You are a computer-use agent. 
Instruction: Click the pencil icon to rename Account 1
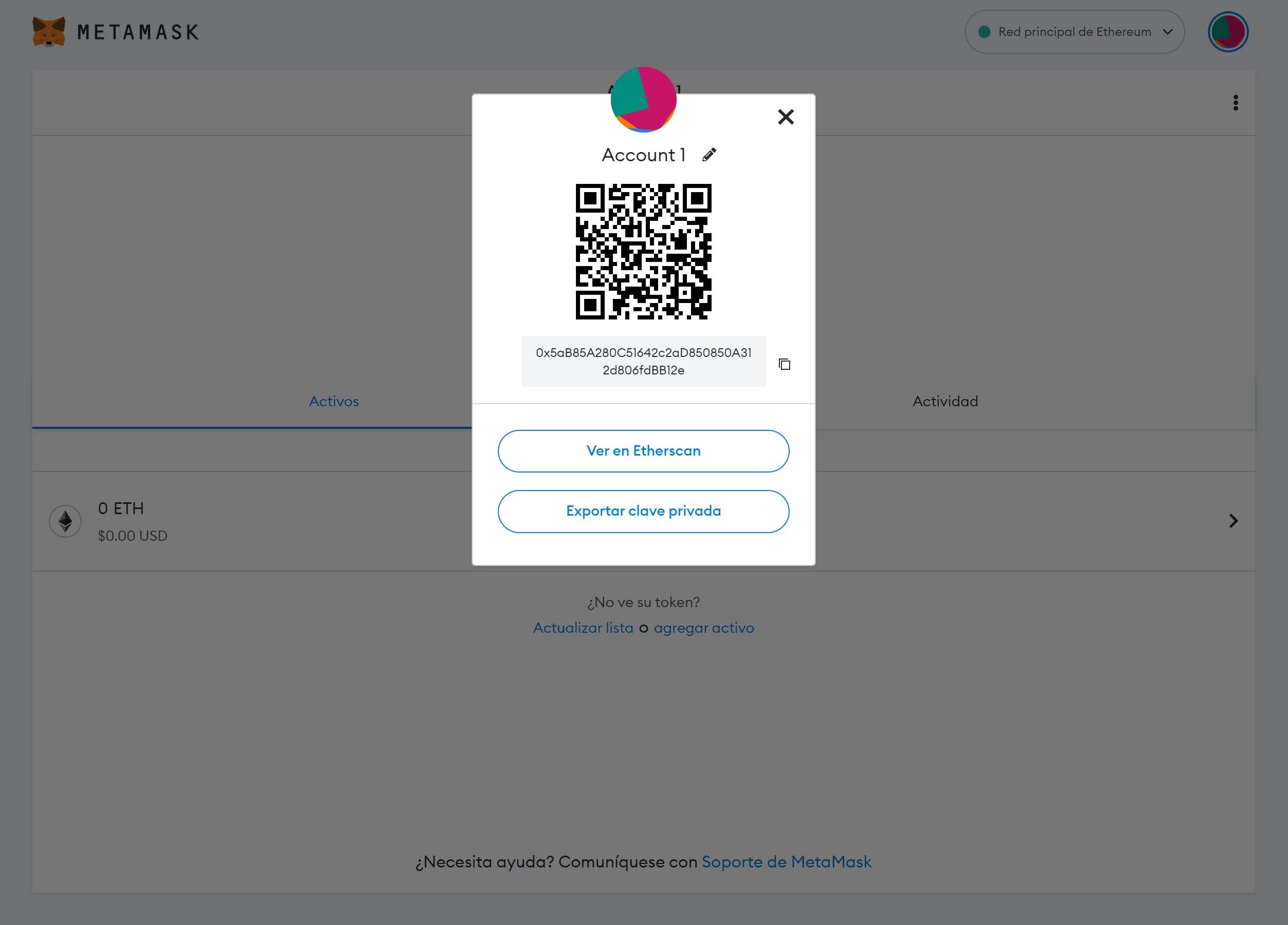pos(709,154)
